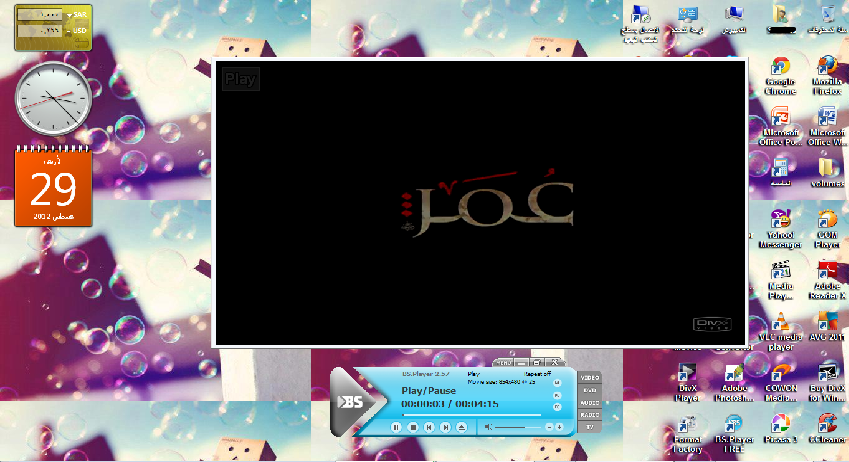Select Microsoft Office Word desktop shortcut

click(827, 127)
